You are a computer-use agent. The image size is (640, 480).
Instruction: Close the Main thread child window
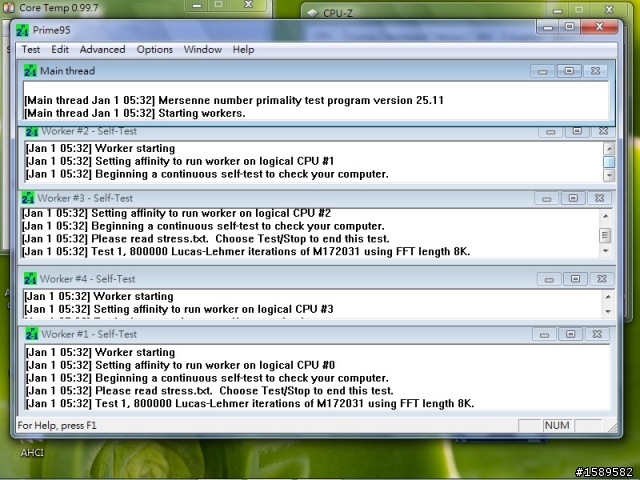(596, 71)
